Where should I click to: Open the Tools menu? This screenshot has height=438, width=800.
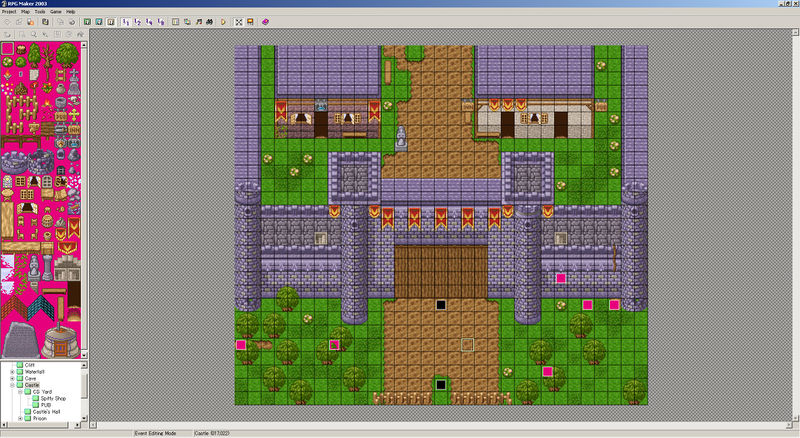point(39,10)
